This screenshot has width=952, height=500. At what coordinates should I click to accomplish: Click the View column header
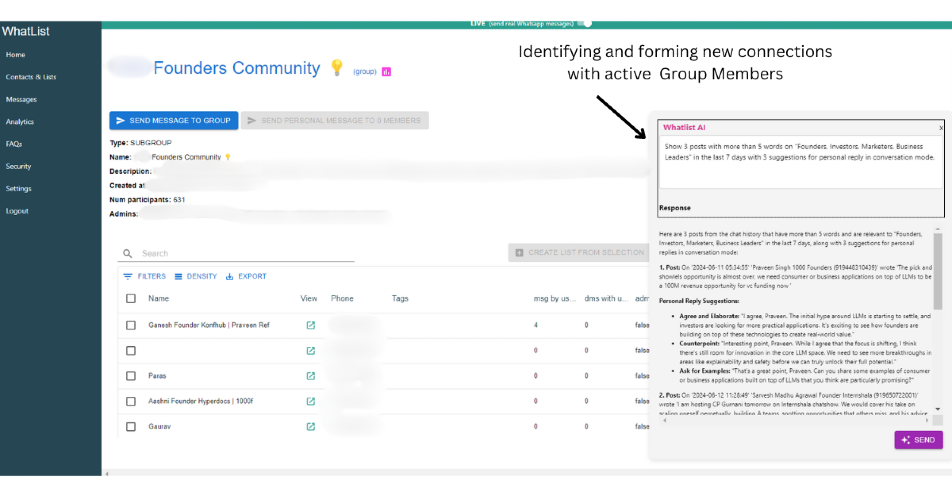coord(308,299)
